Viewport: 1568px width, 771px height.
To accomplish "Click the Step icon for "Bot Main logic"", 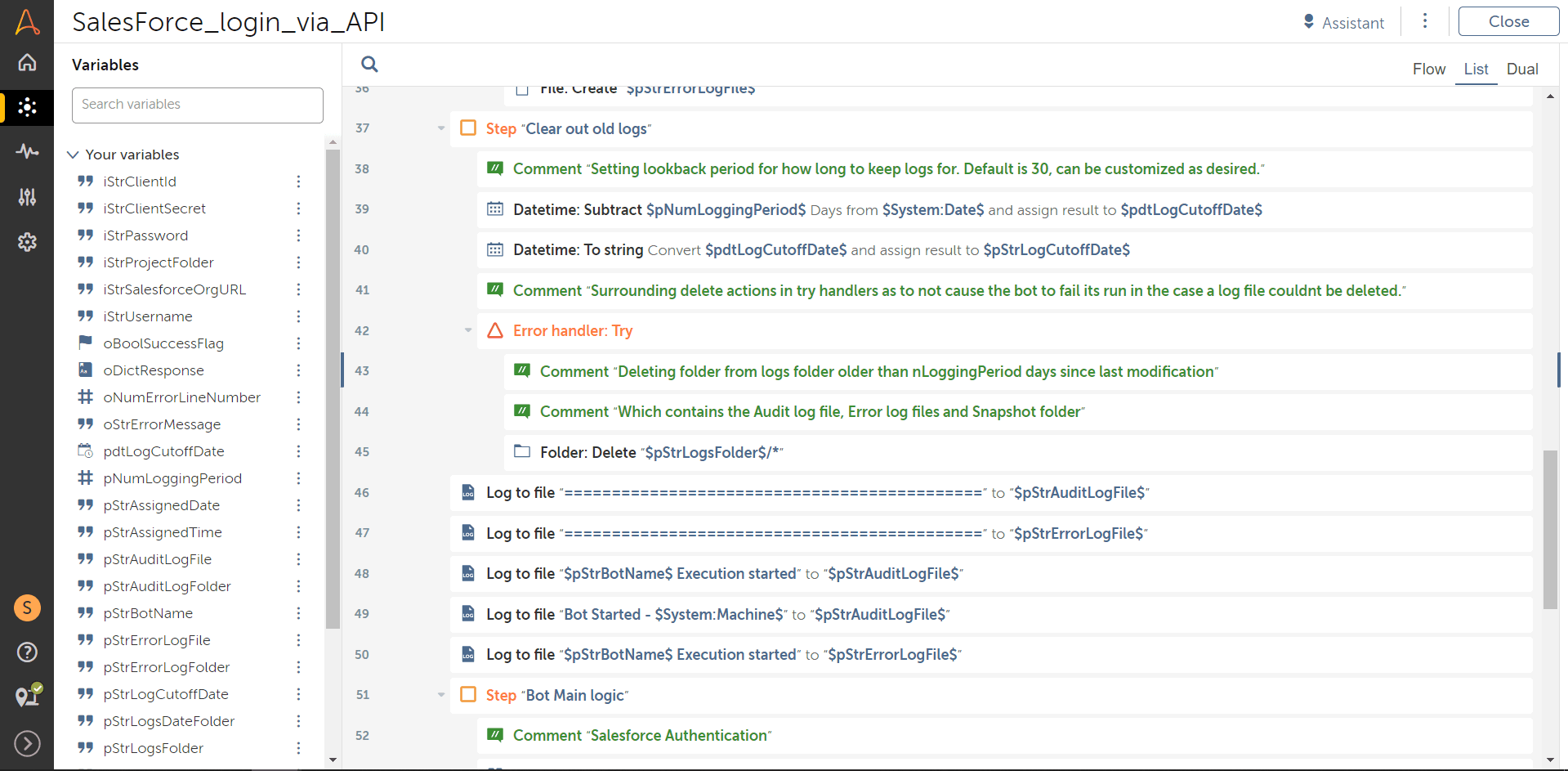I will point(468,695).
